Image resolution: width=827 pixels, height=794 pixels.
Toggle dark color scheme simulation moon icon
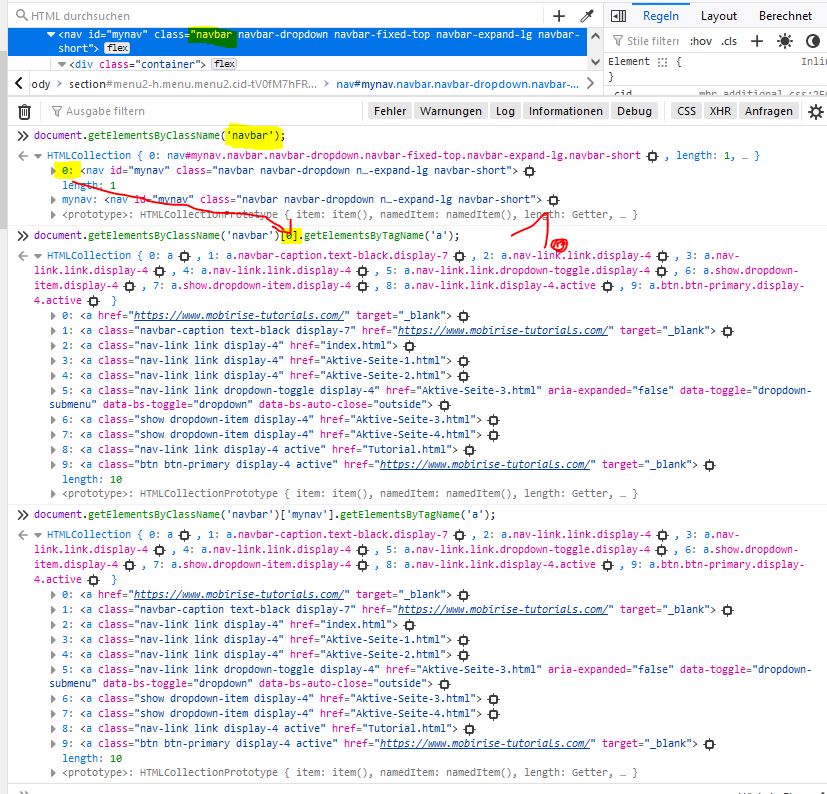coord(811,41)
